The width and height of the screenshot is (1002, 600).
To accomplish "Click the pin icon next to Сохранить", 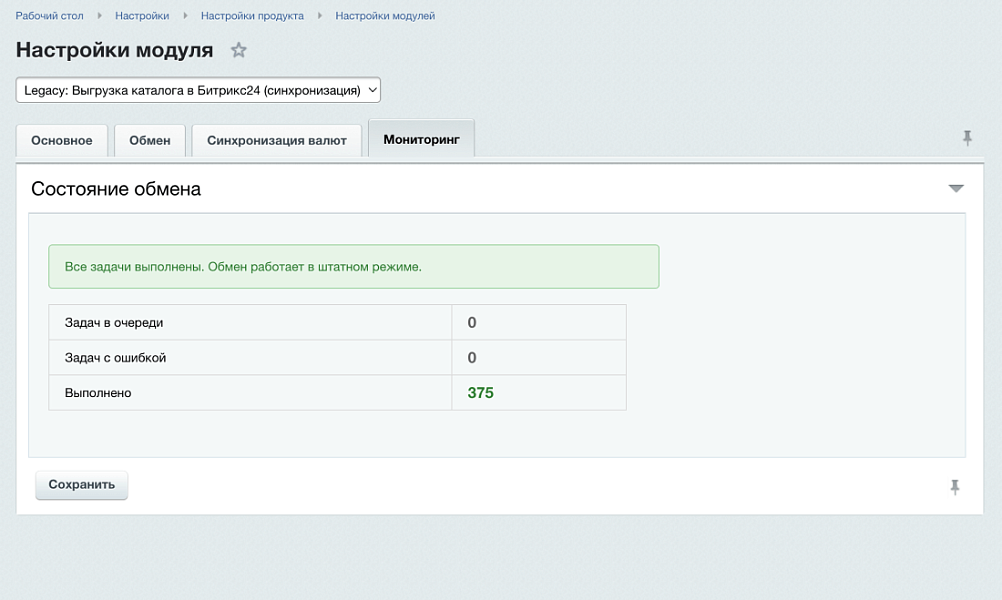I will click(955, 487).
